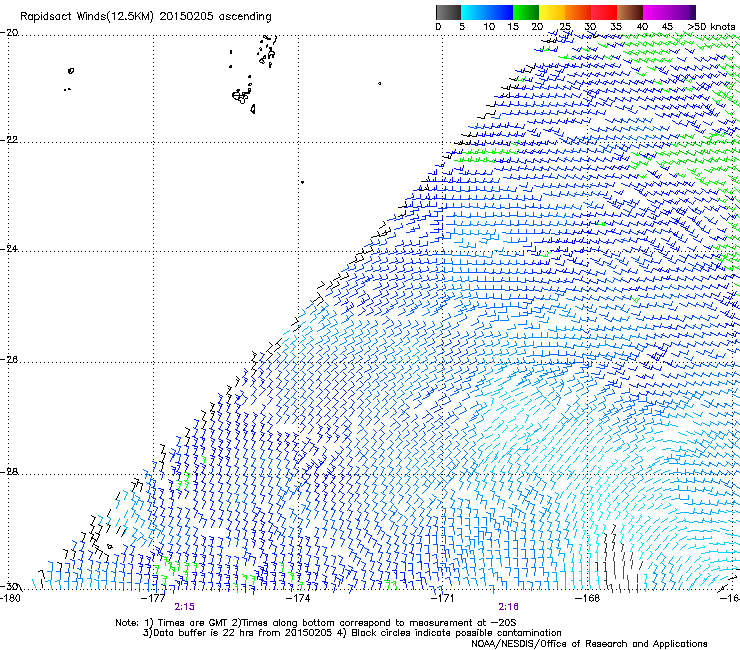
Task: Click legend scale label '40'
Action: 642,26
